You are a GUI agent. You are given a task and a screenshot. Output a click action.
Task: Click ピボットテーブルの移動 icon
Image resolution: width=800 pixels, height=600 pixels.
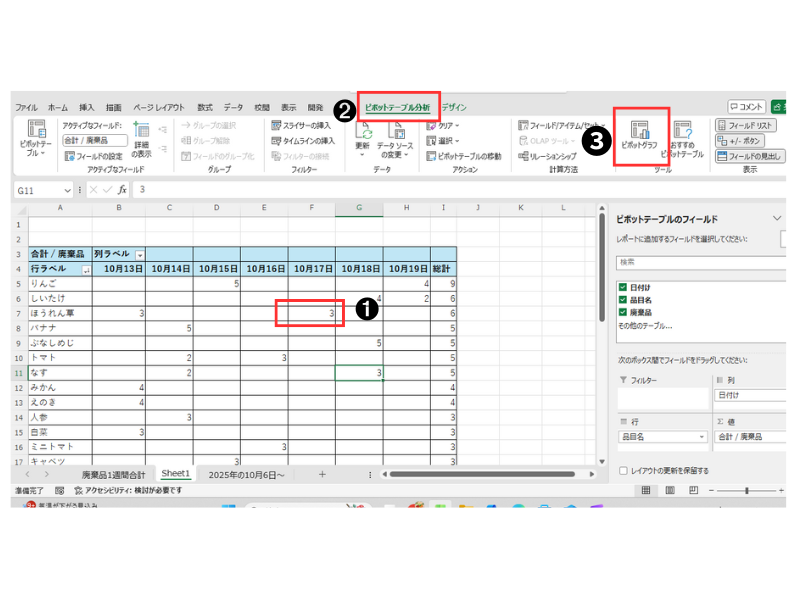[x=464, y=156]
